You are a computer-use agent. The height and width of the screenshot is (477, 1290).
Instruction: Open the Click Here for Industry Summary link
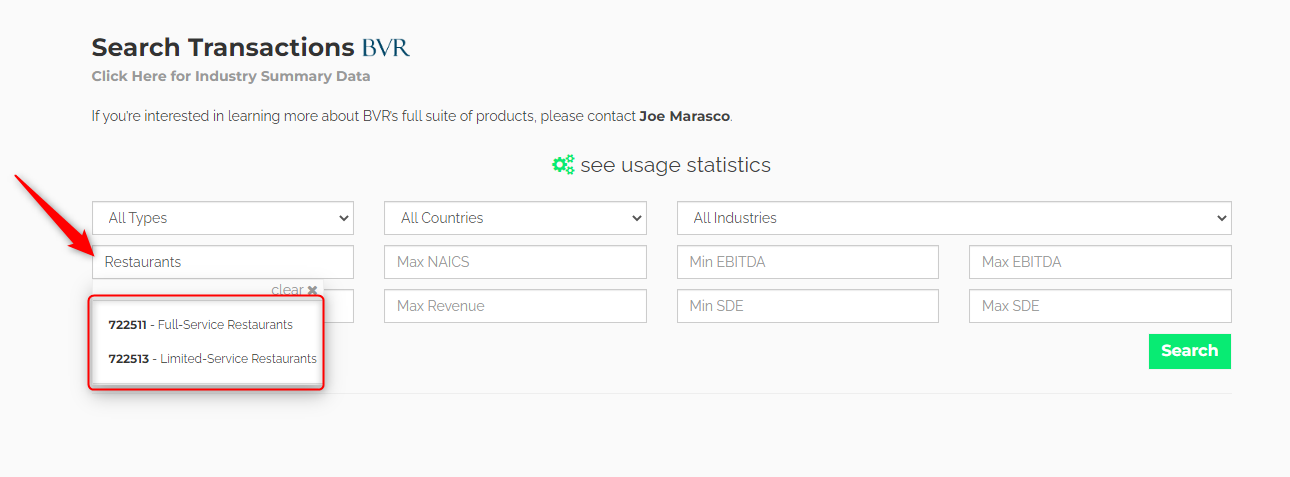pyautogui.click(x=231, y=76)
